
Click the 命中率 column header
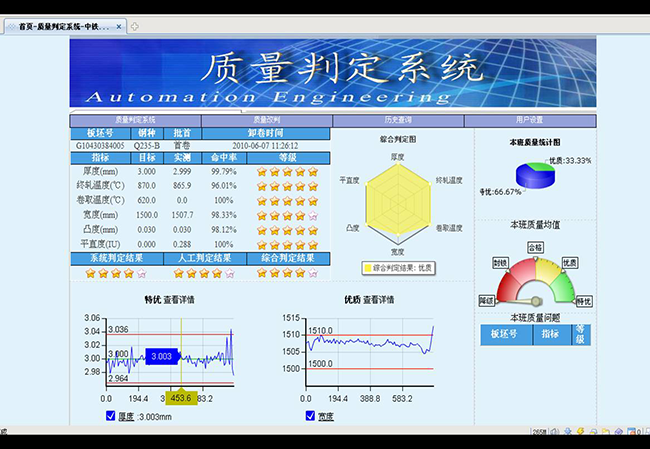click(x=224, y=158)
